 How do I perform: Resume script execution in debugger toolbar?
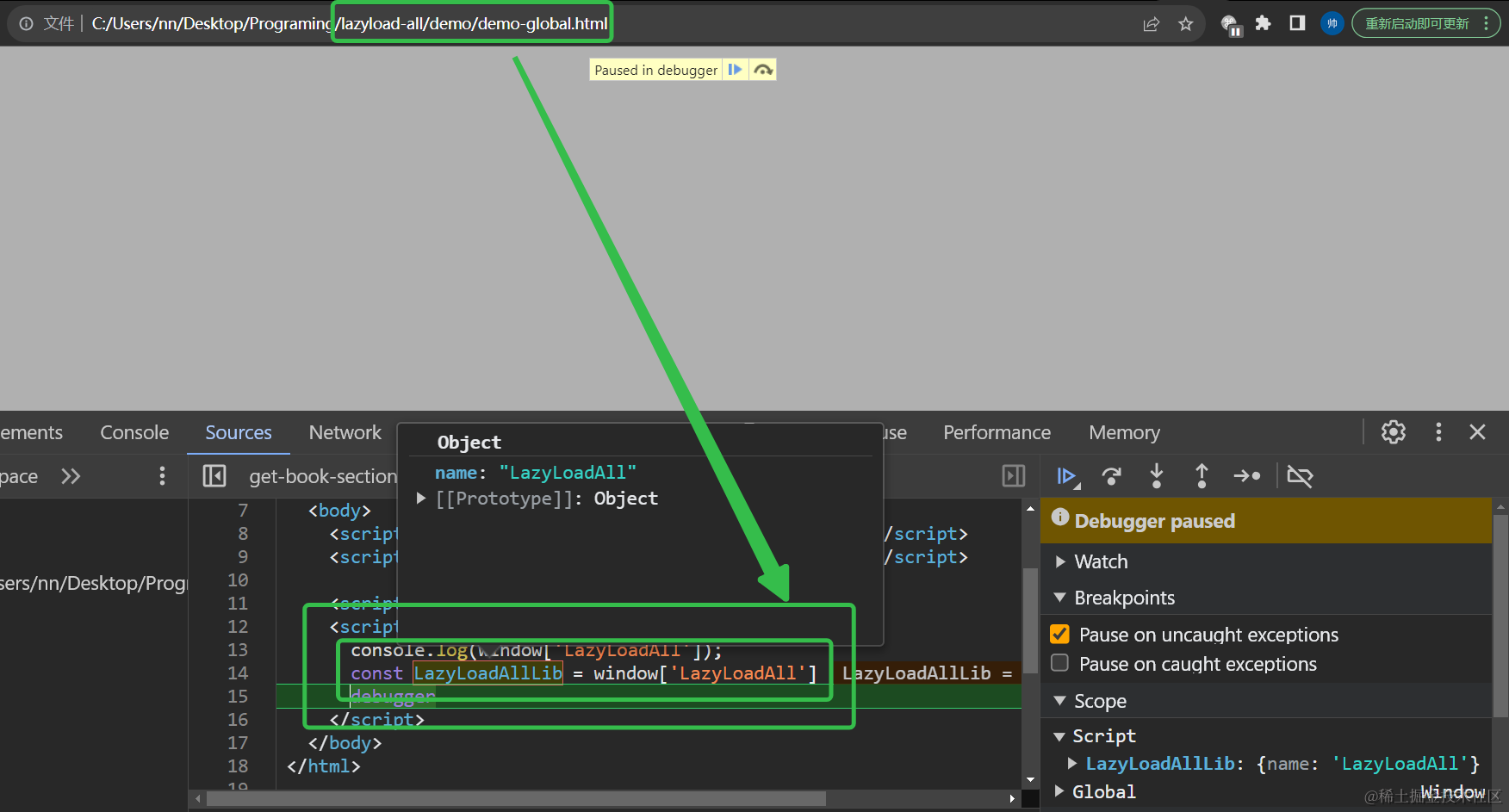[1066, 476]
